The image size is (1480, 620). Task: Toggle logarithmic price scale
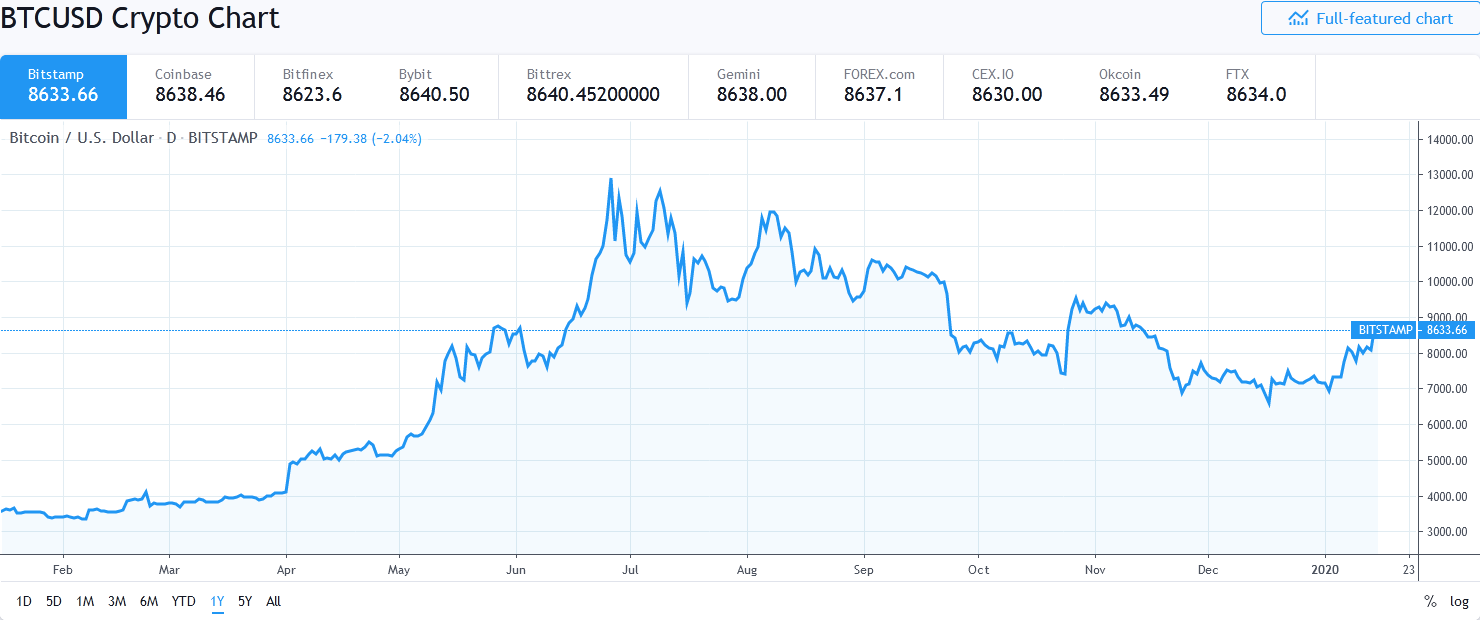click(x=1458, y=601)
